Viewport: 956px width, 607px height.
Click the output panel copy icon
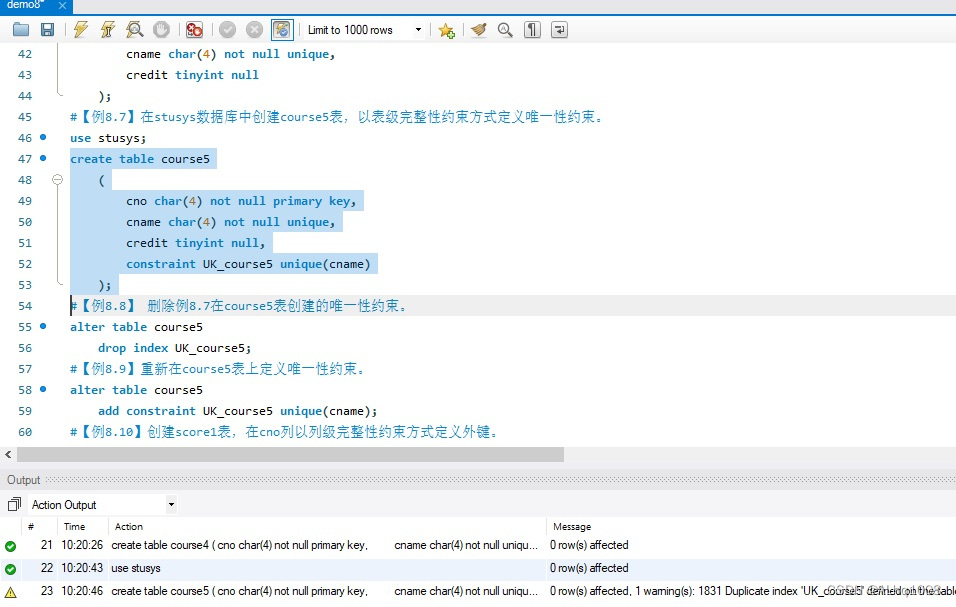[x=14, y=504]
